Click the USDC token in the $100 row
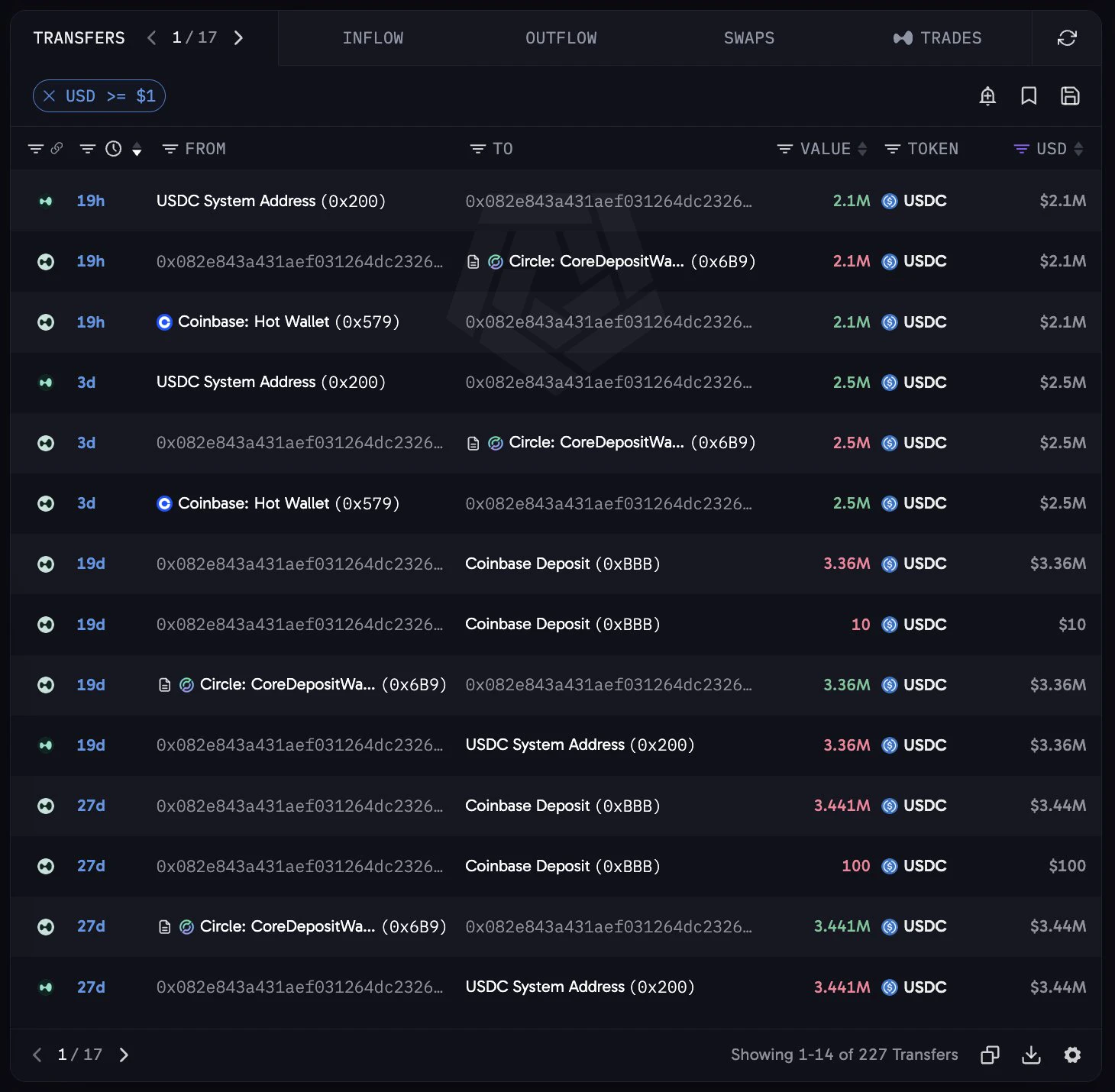 point(914,866)
